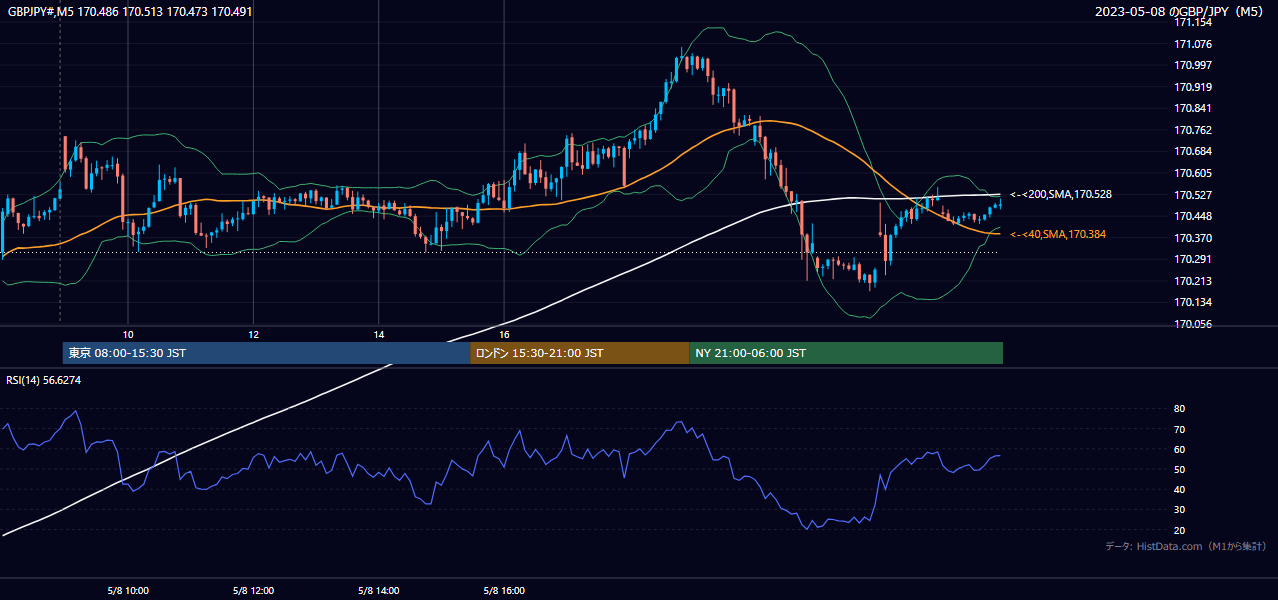Click price level 170.213 on the axis
The height and width of the screenshot is (600, 1278).
click(x=1193, y=281)
